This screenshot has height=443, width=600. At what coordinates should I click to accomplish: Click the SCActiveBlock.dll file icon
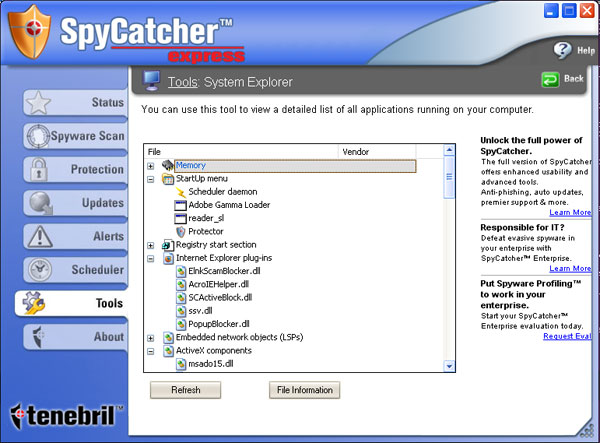(181, 298)
